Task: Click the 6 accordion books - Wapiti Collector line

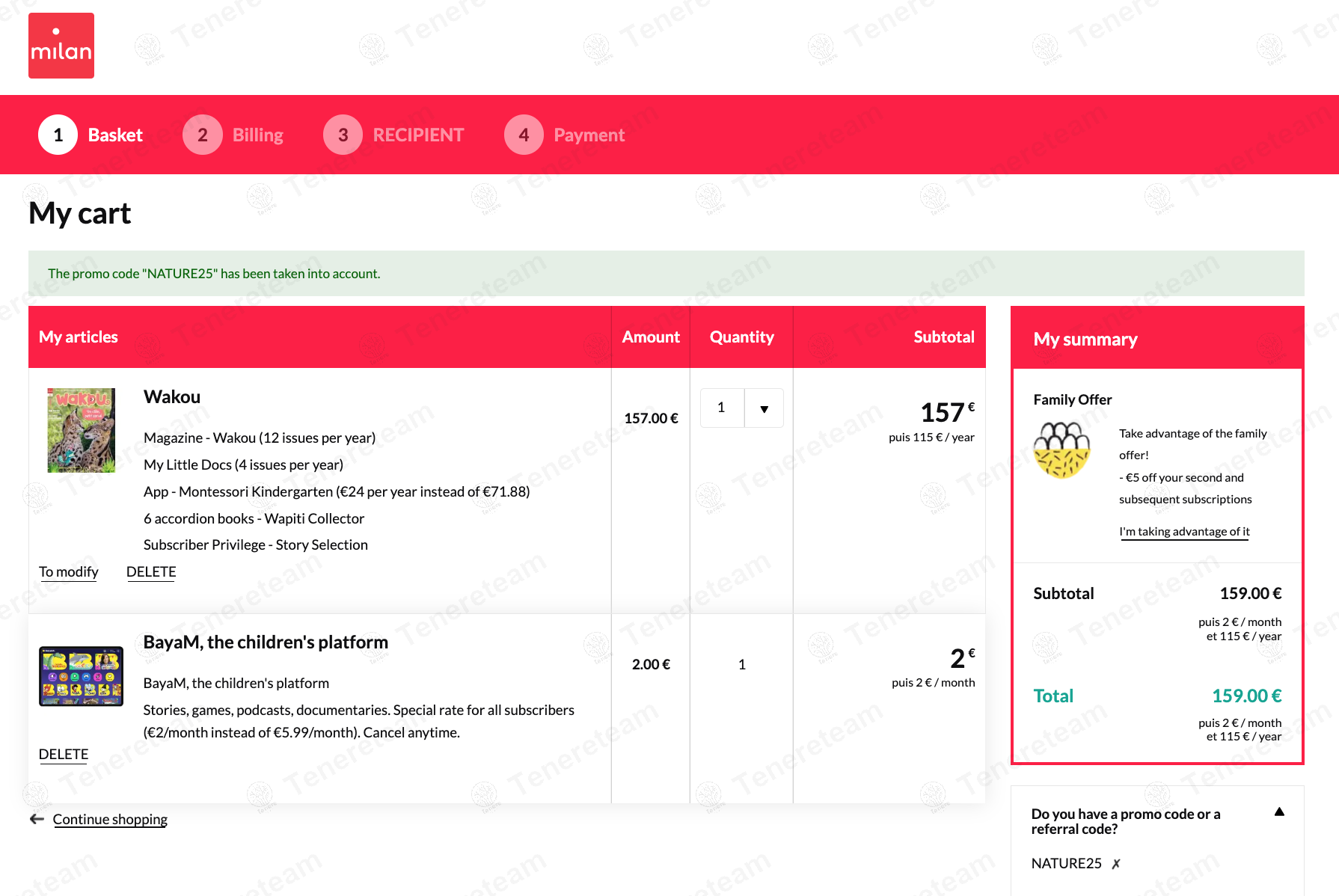Action: (x=254, y=519)
